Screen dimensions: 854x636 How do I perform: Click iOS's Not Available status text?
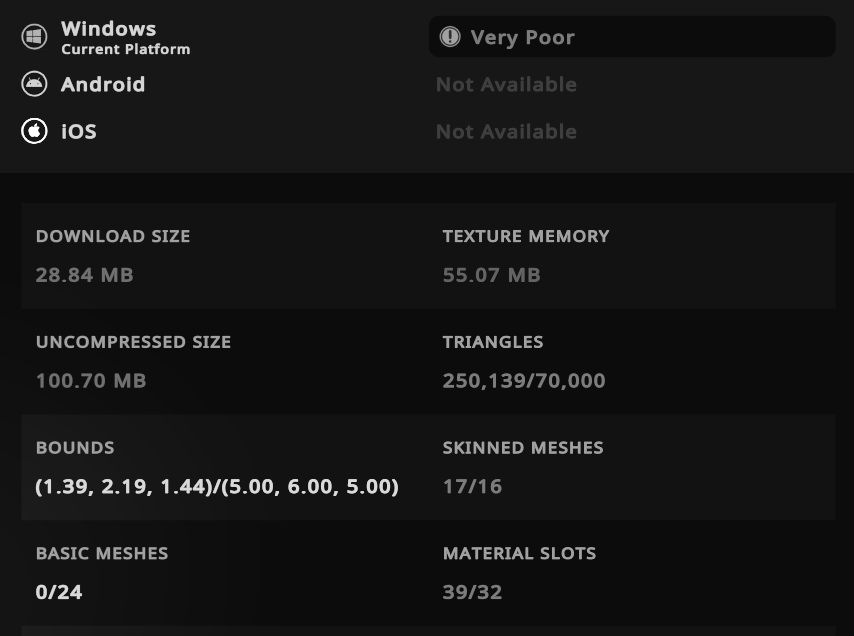point(506,131)
